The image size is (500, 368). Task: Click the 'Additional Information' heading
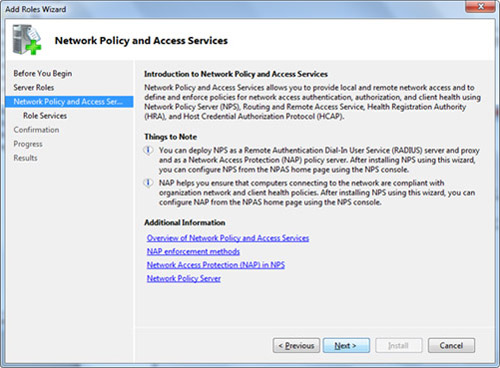pos(185,222)
